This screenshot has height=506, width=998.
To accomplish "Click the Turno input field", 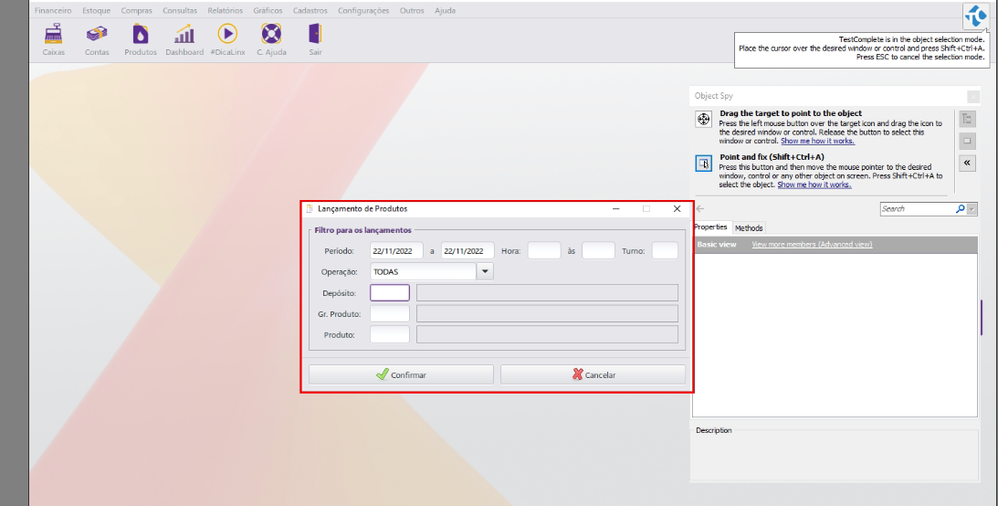I will (x=664, y=251).
